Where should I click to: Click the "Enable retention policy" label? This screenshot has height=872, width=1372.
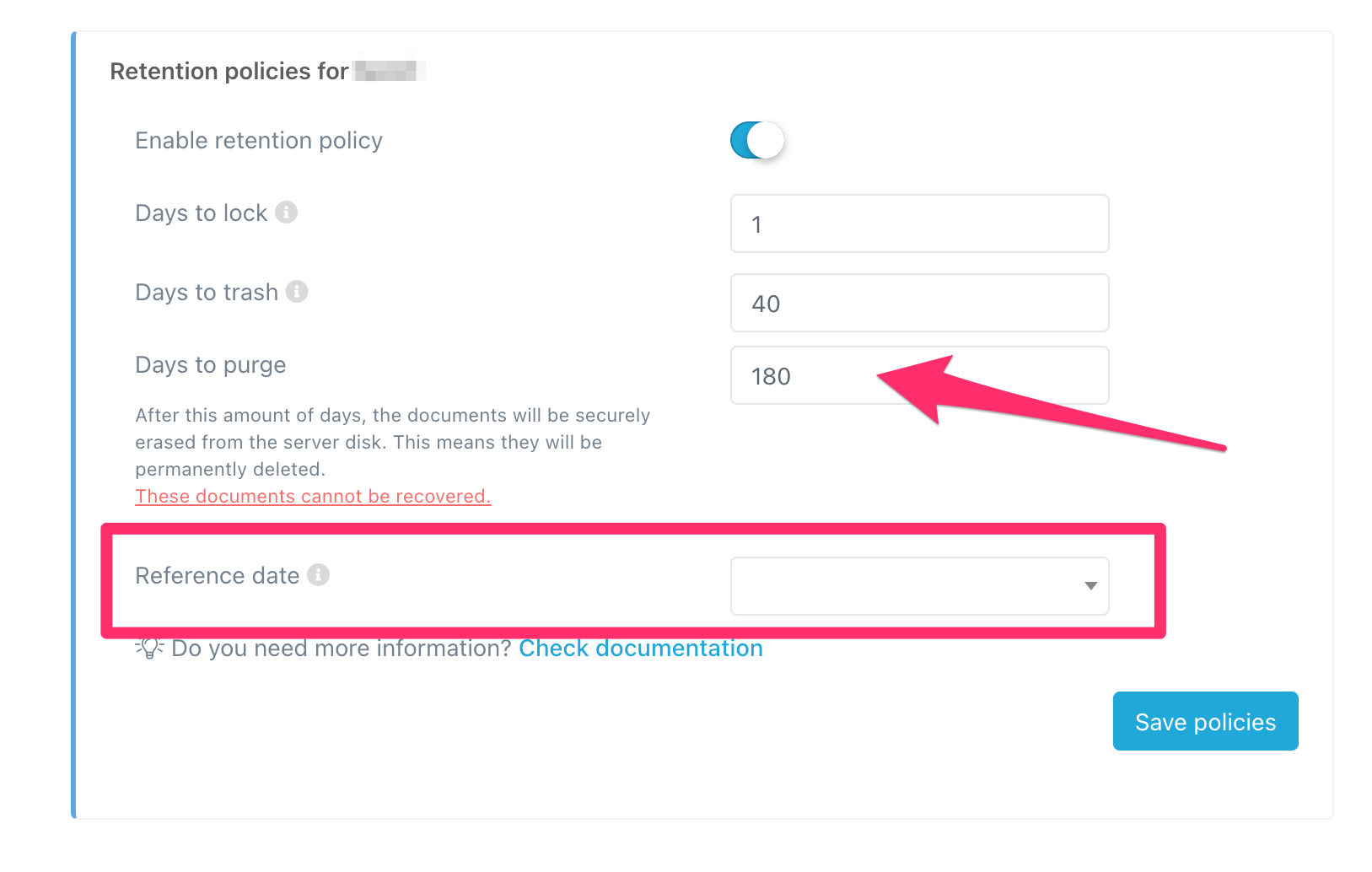click(x=259, y=141)
